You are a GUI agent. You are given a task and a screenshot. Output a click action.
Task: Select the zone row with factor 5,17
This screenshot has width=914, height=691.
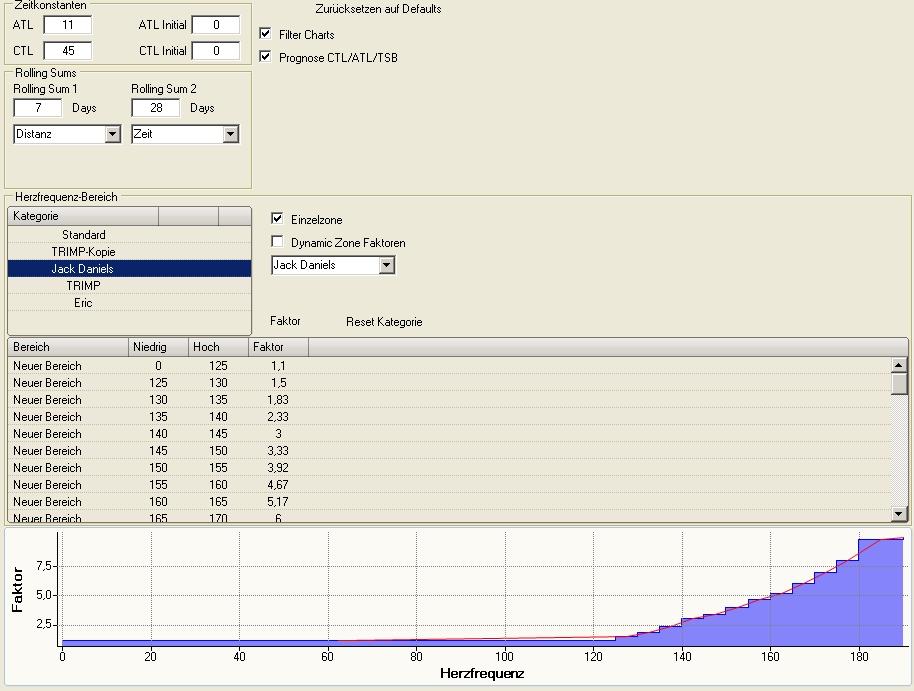(449, 501)
